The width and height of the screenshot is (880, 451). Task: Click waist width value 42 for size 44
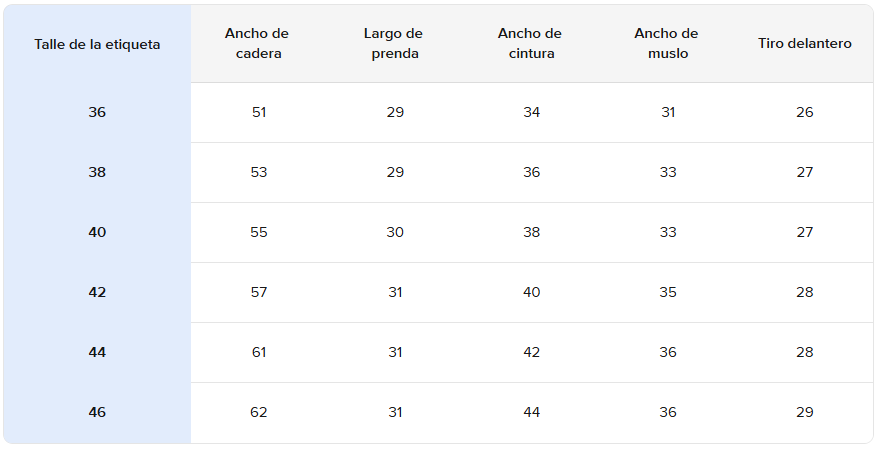(x=531, y=352)
